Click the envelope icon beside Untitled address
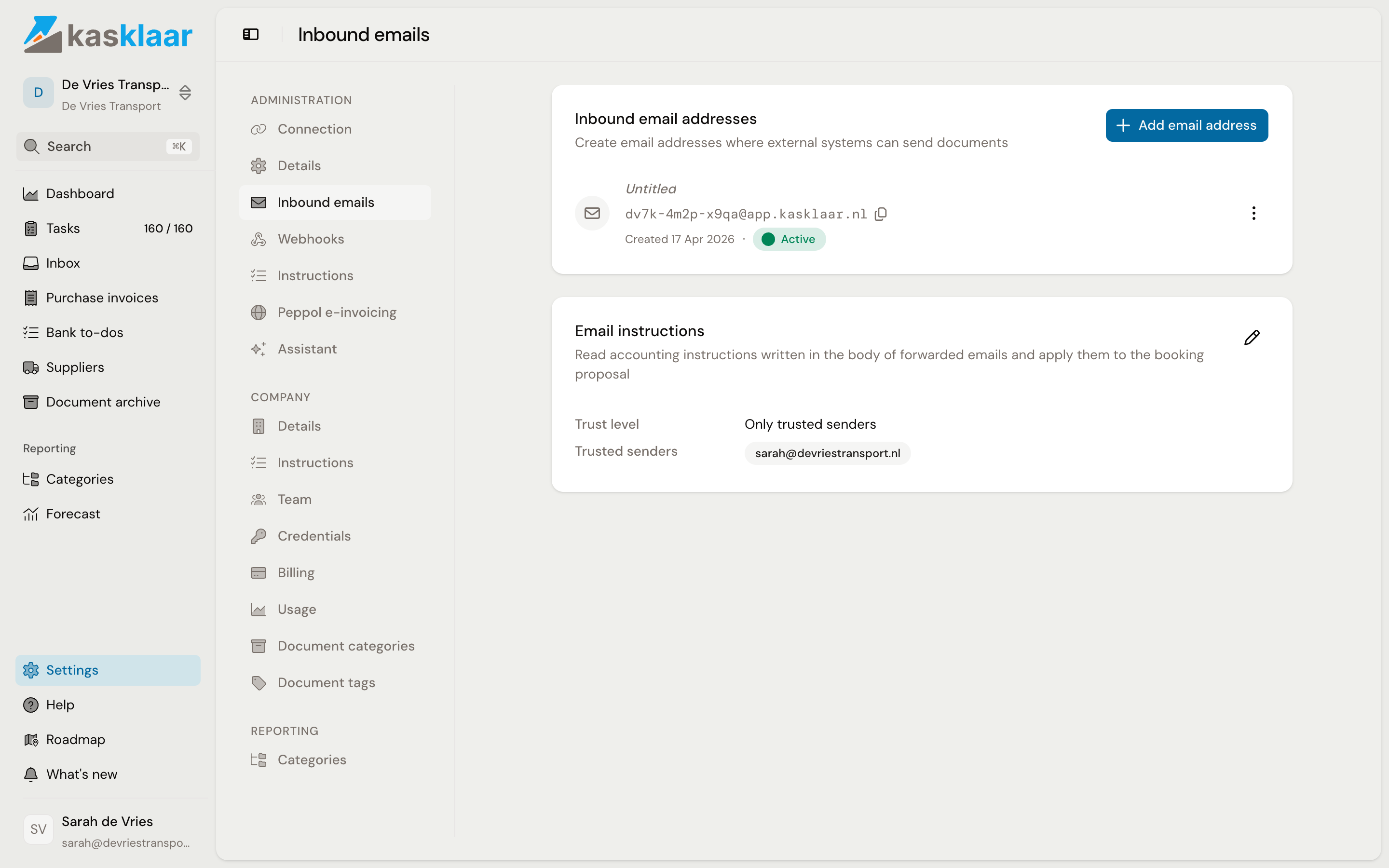The image size is (1389, 868). click(x=592, y=213)
